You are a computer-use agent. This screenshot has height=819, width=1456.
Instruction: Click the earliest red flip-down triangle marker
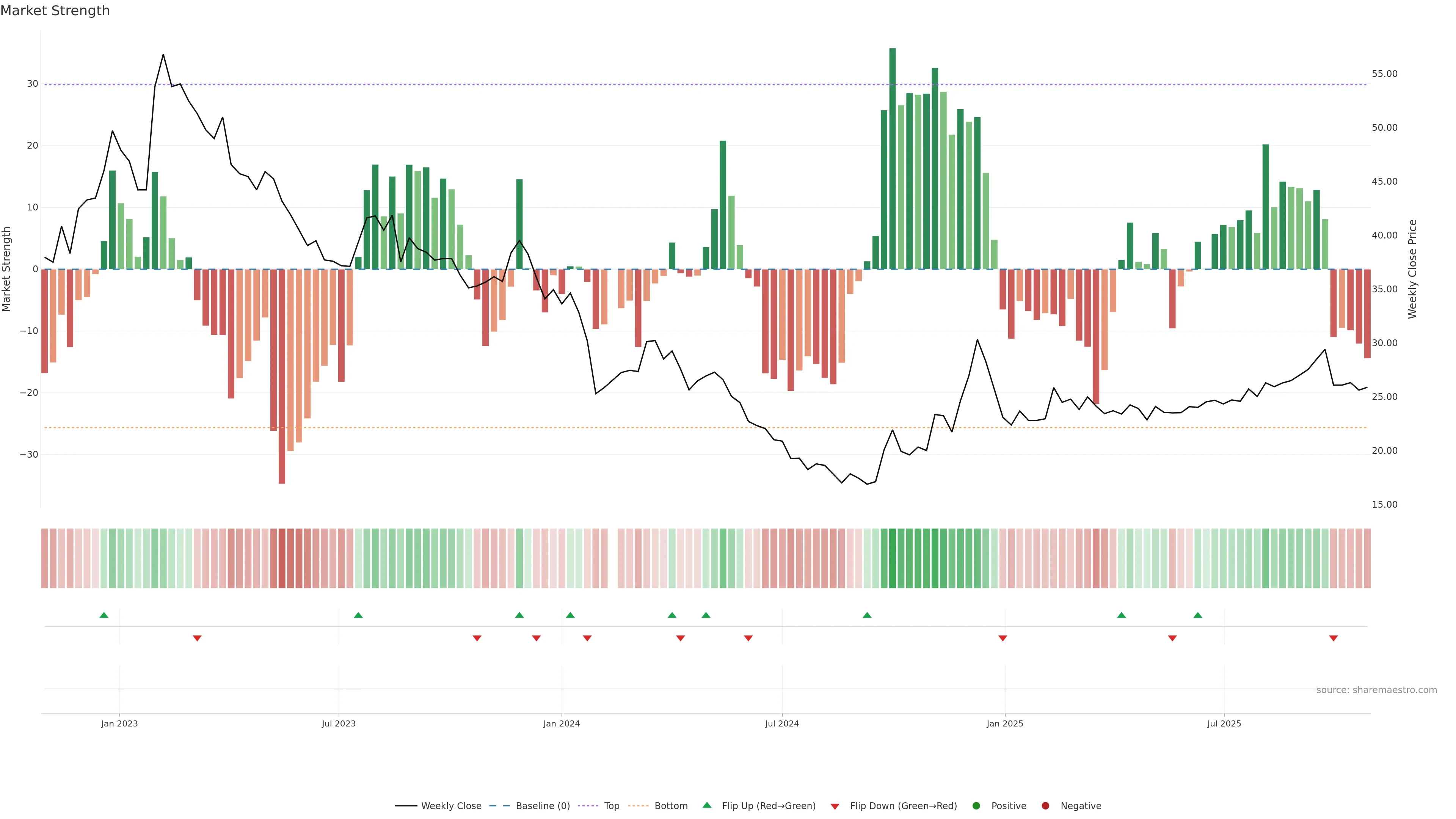tap(197, 638)
